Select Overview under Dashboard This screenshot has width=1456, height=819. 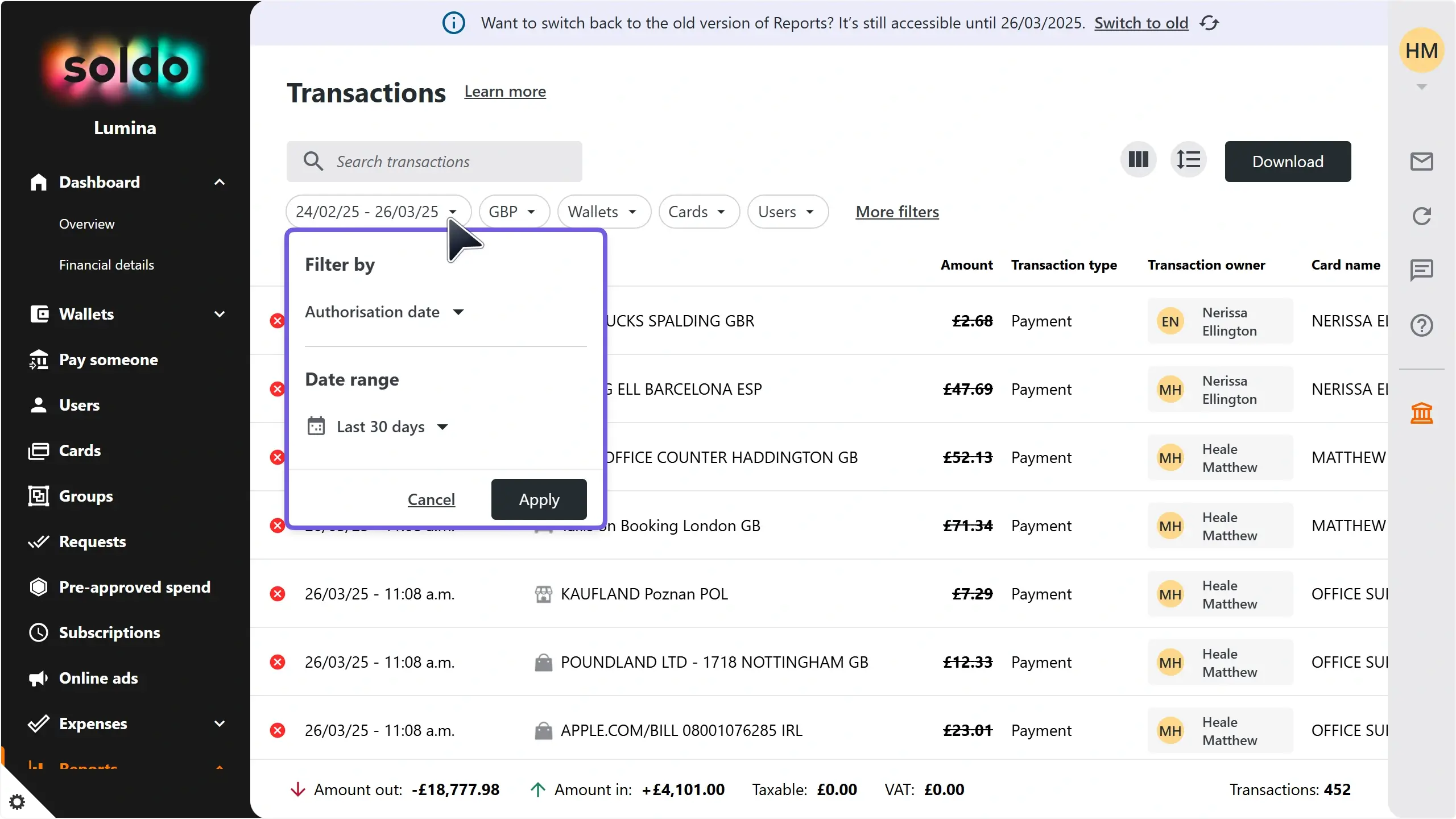[x=86, y=223]
